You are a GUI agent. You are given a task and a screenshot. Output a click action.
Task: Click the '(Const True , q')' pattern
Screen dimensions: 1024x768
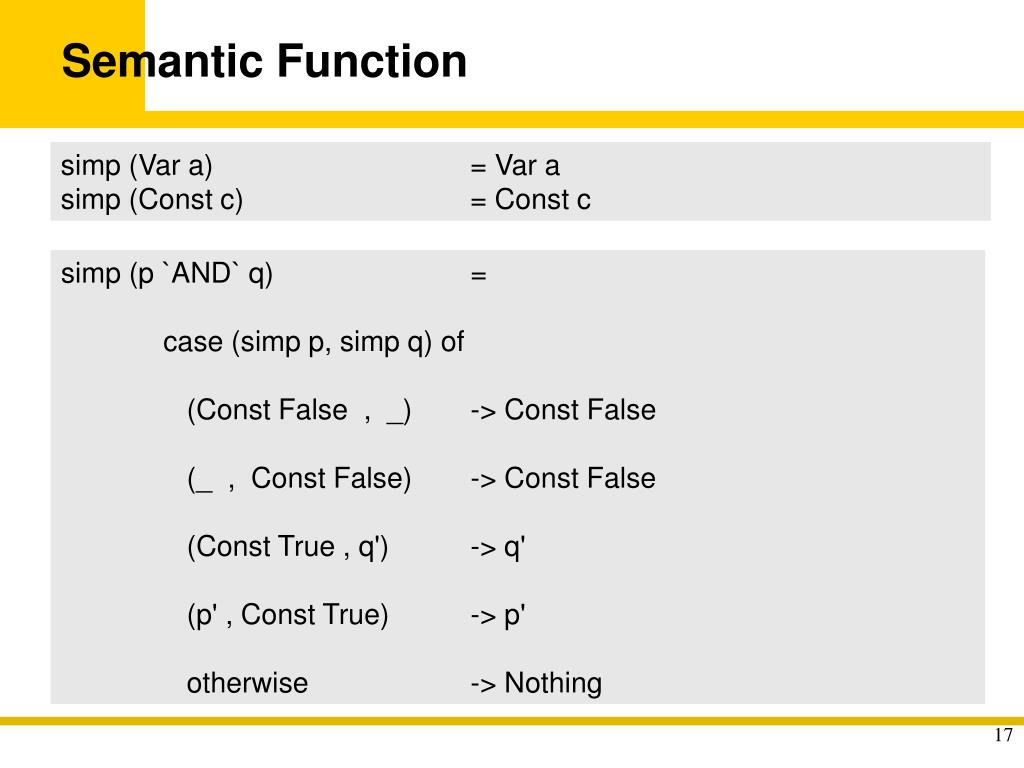point(287,547)
